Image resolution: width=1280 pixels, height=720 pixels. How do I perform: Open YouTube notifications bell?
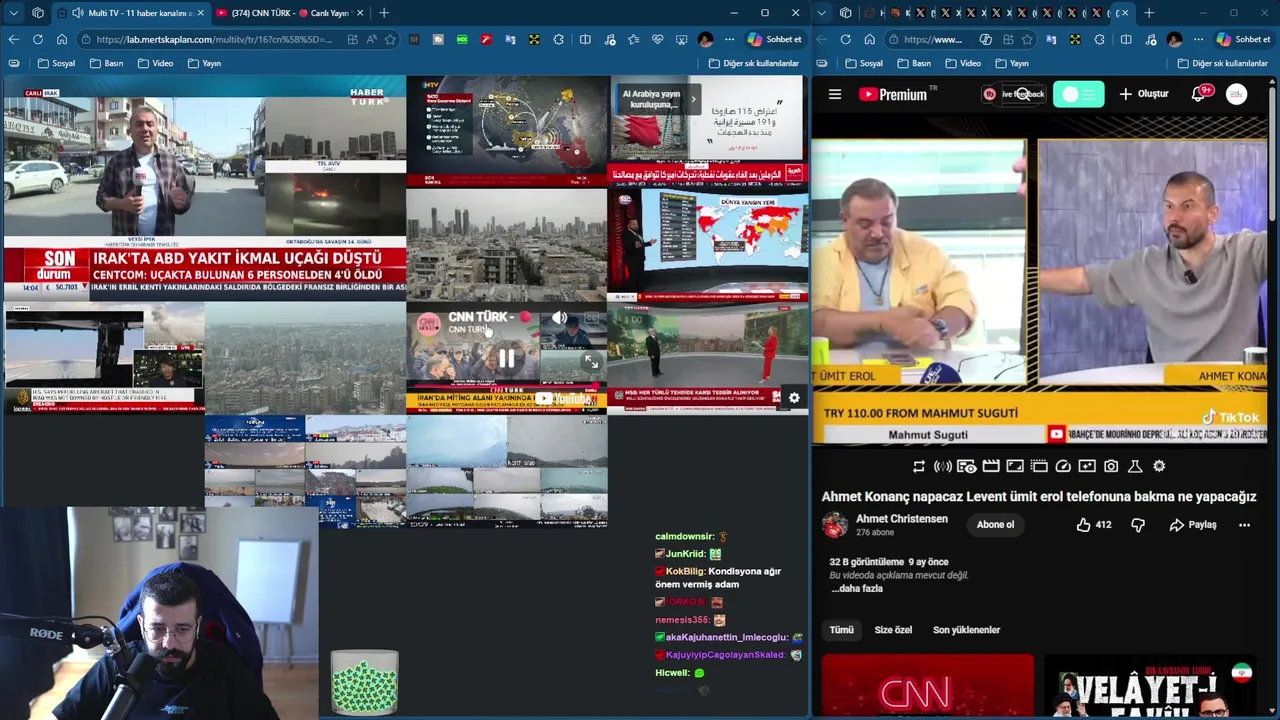pyautogui.click(x=1199, y=94)
